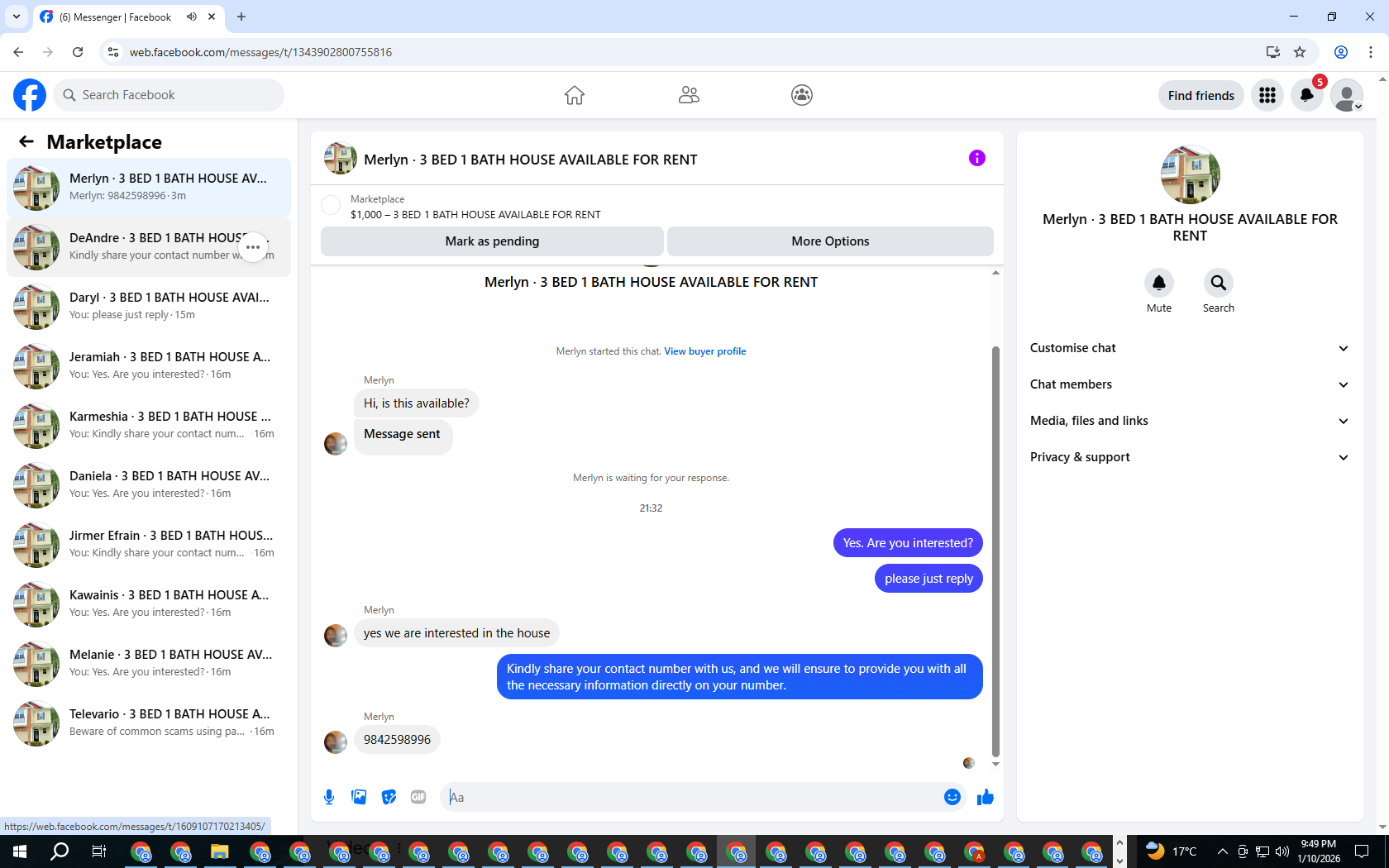Install app icon in address bar

tap(1273, 52)
